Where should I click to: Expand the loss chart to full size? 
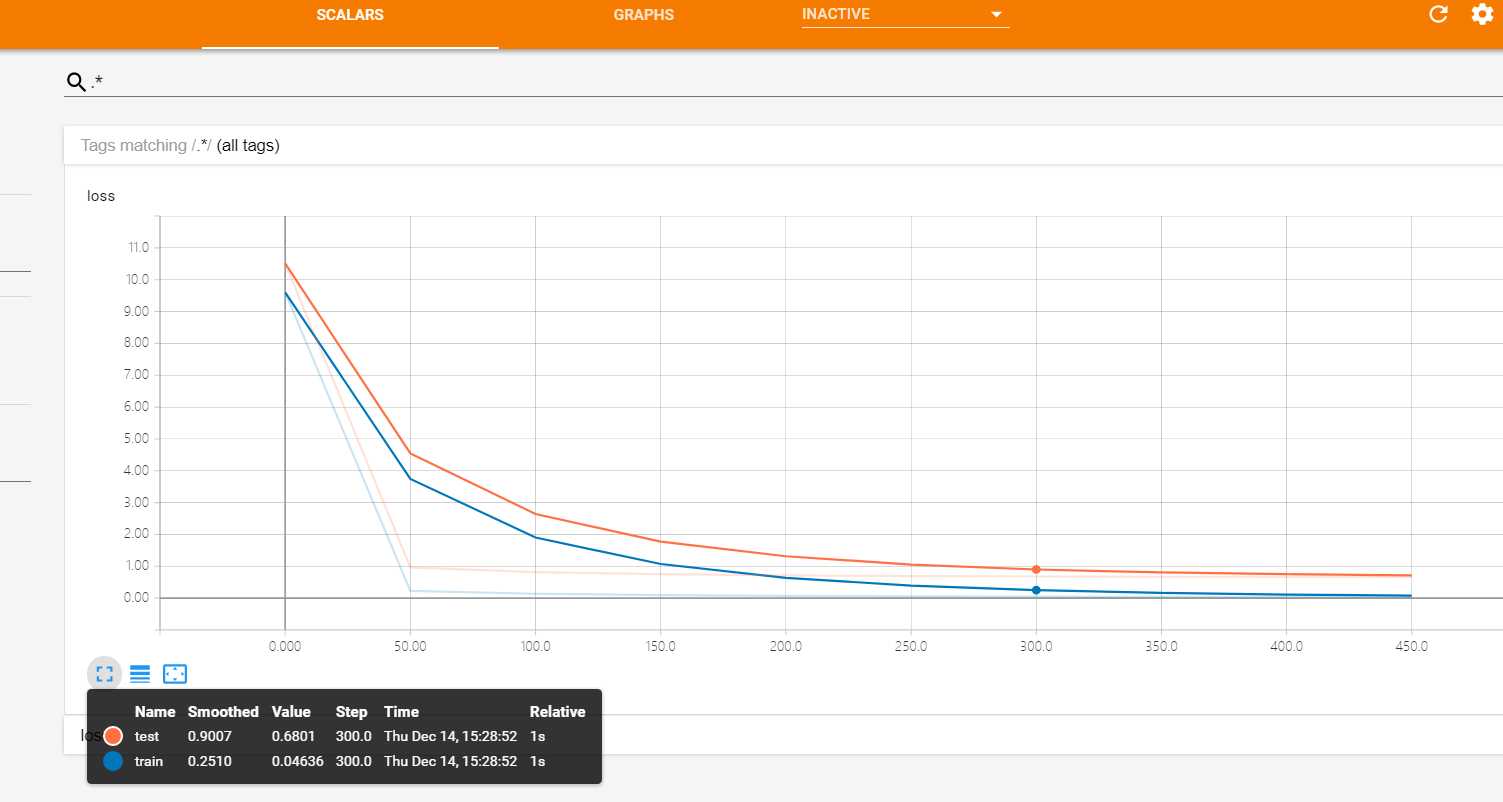(105, 674)
